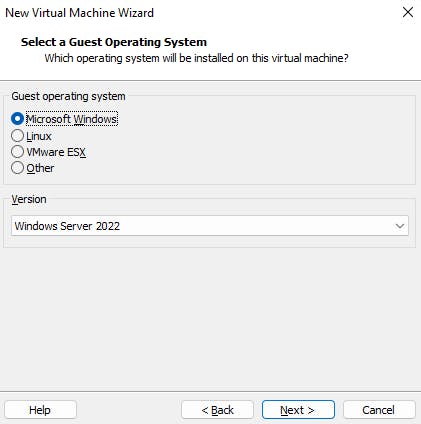The image size is (421, 424).
Task: Choose Linux as guest operating system
Action: point(17,136)
